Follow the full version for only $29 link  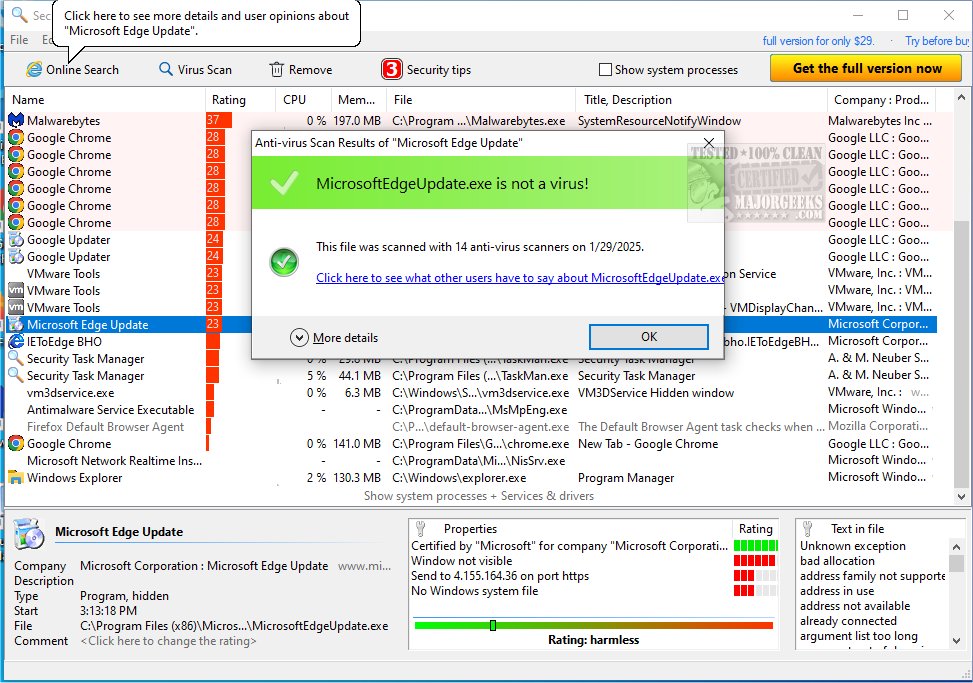[818, 41]
